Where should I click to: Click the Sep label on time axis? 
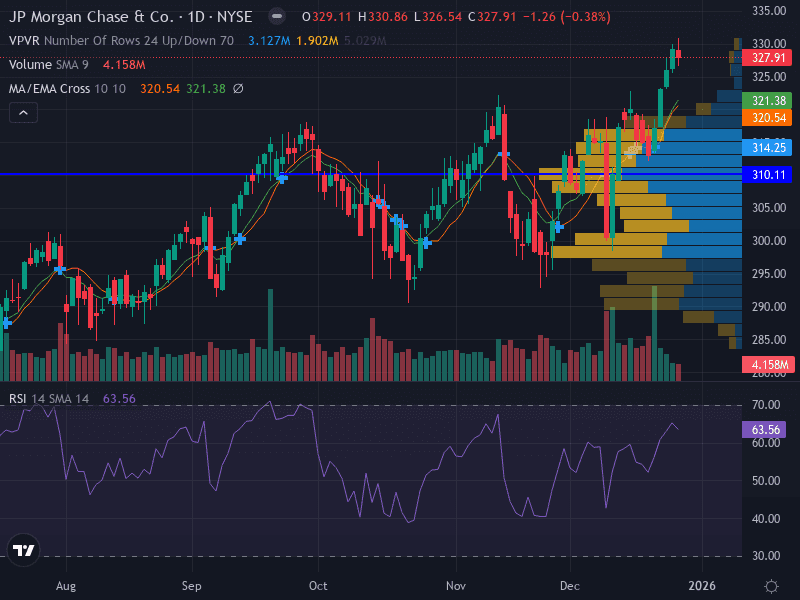192,586
